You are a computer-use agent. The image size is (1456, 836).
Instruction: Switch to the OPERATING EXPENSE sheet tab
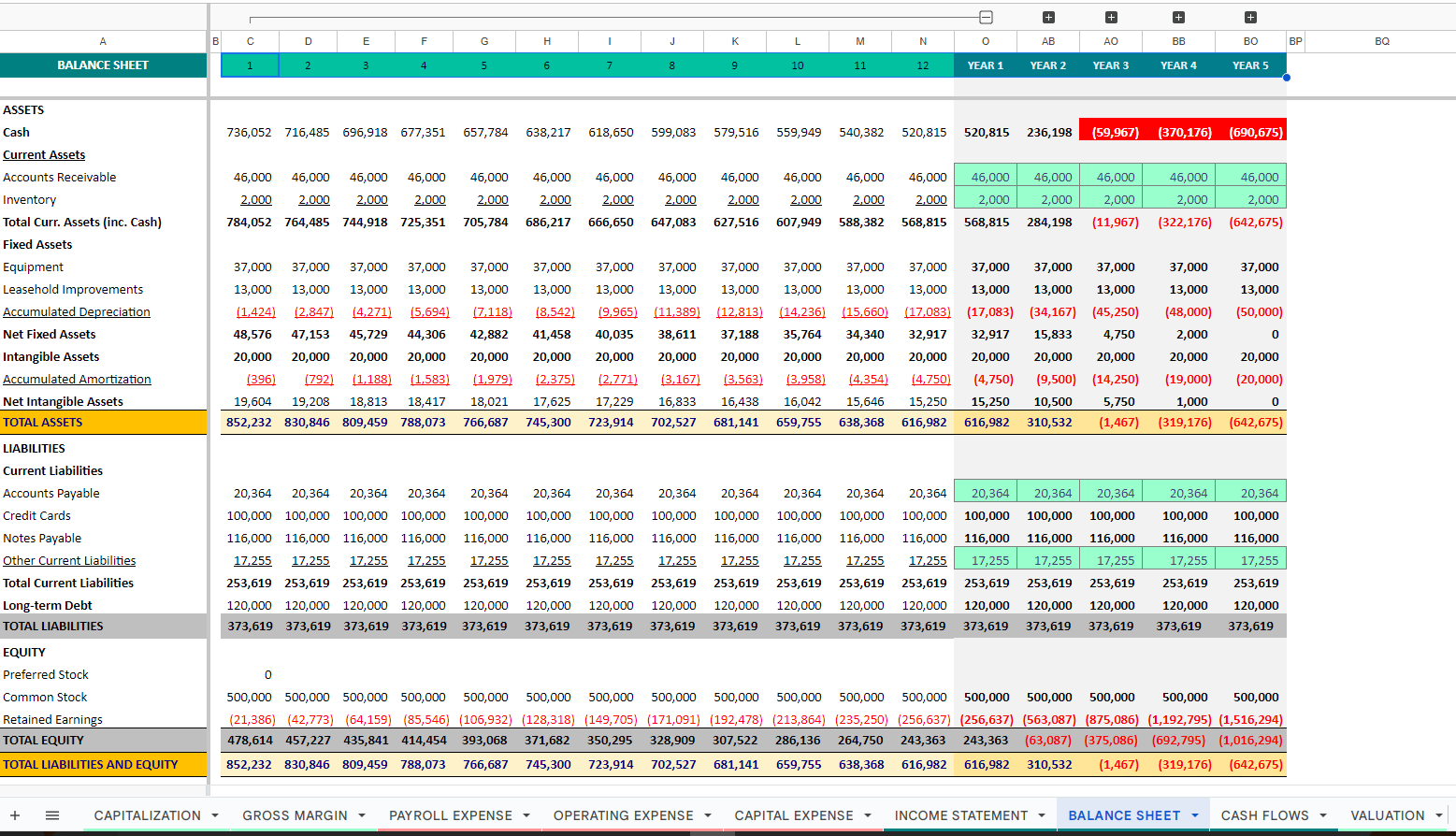tap(623, 815)
